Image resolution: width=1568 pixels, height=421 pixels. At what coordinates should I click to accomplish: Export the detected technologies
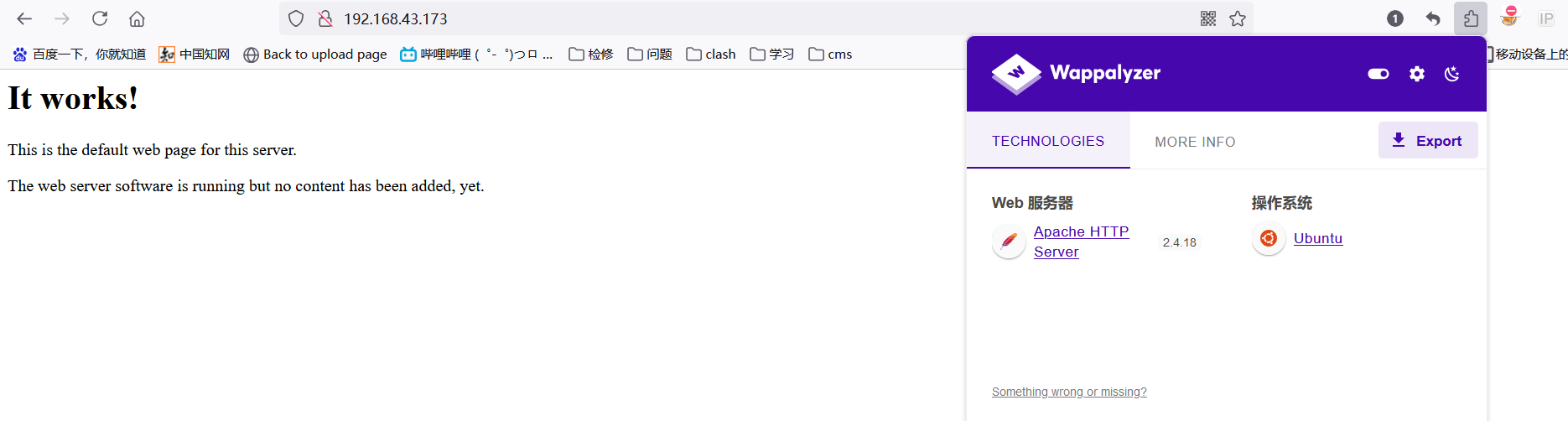point(1428,141)
